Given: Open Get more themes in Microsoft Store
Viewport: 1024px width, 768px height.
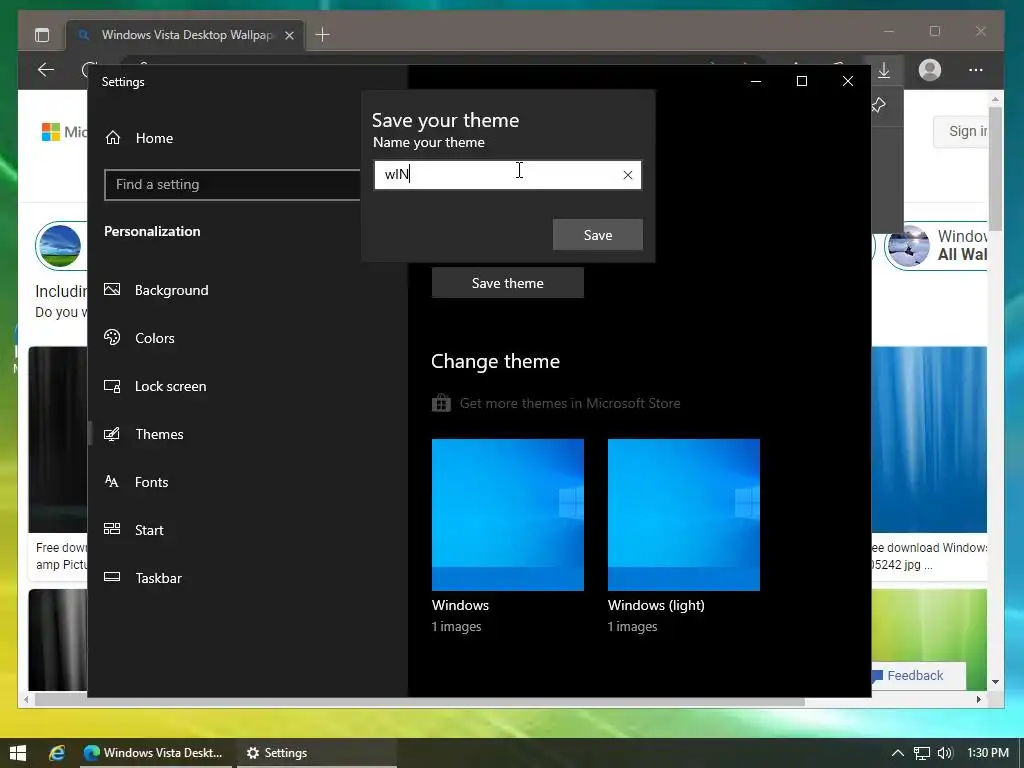Looking at the screenshot, I should pos(569,404).
